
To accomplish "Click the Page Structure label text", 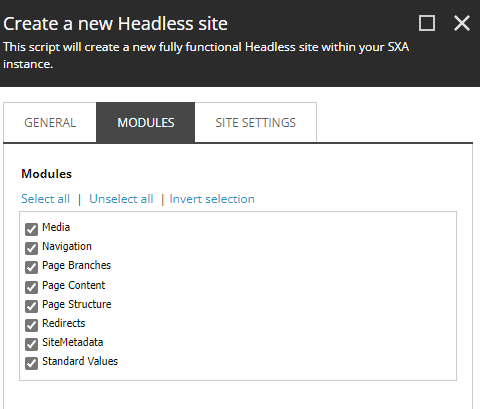I will pyautogui.click(x=77, y=304).
